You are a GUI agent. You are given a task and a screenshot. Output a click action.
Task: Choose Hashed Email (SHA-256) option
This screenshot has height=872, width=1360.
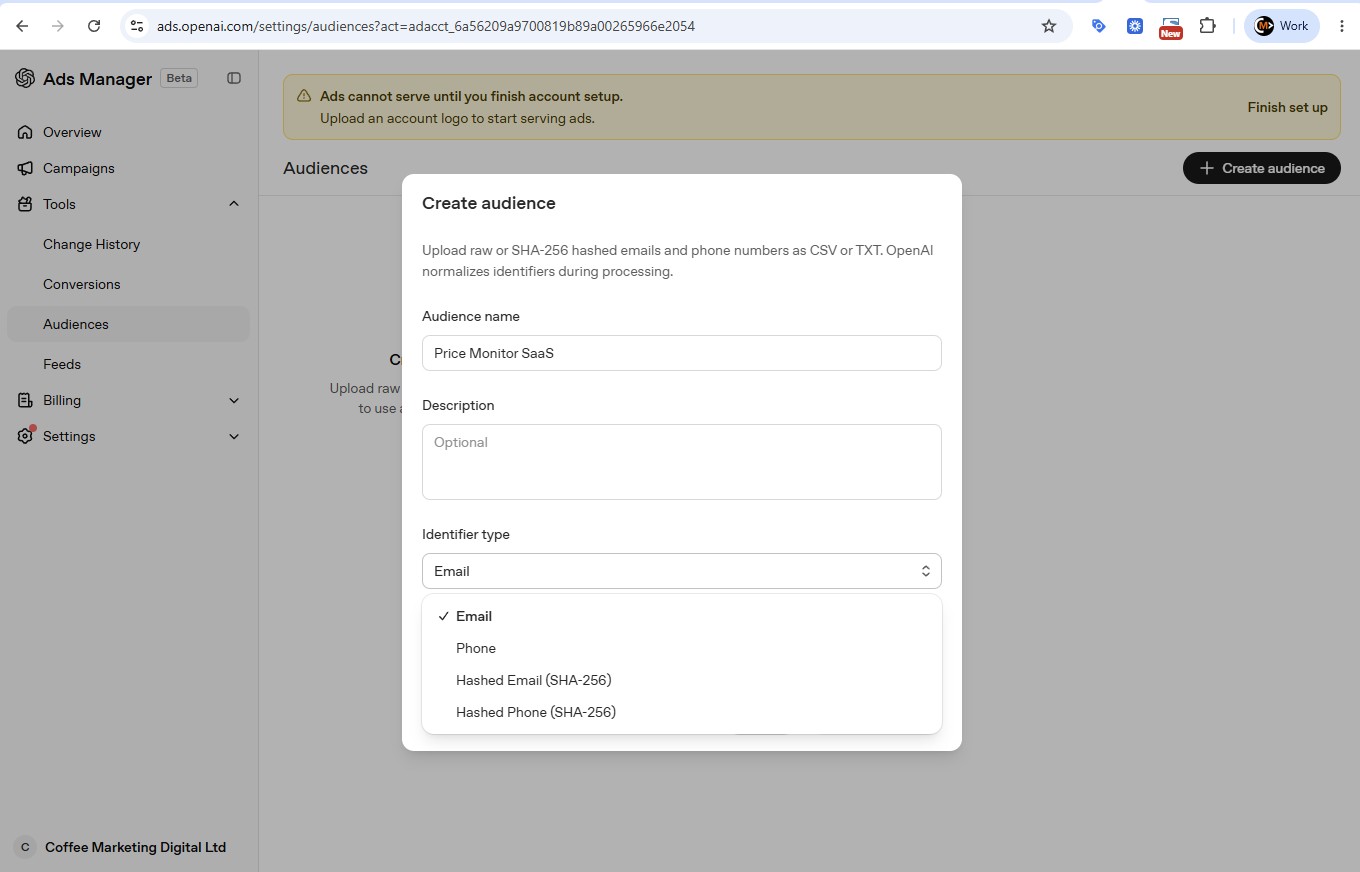coord(681,680)
